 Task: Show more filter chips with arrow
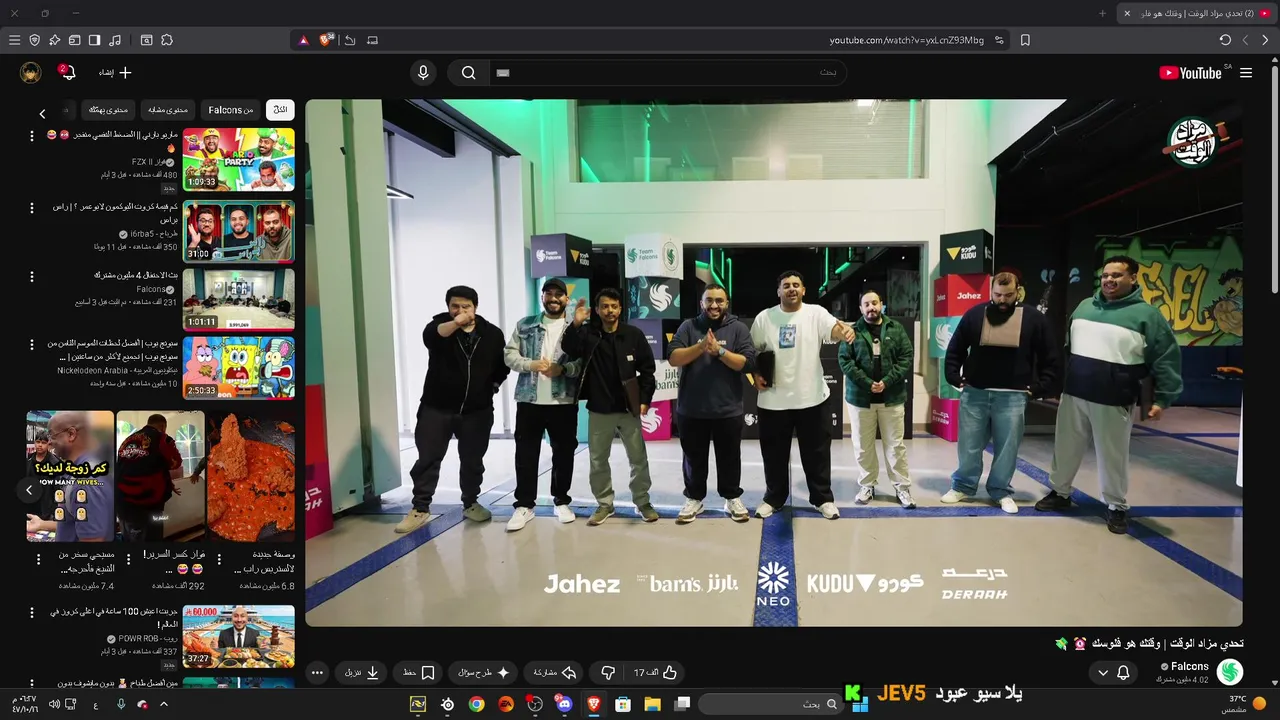[x=42, y=113]
